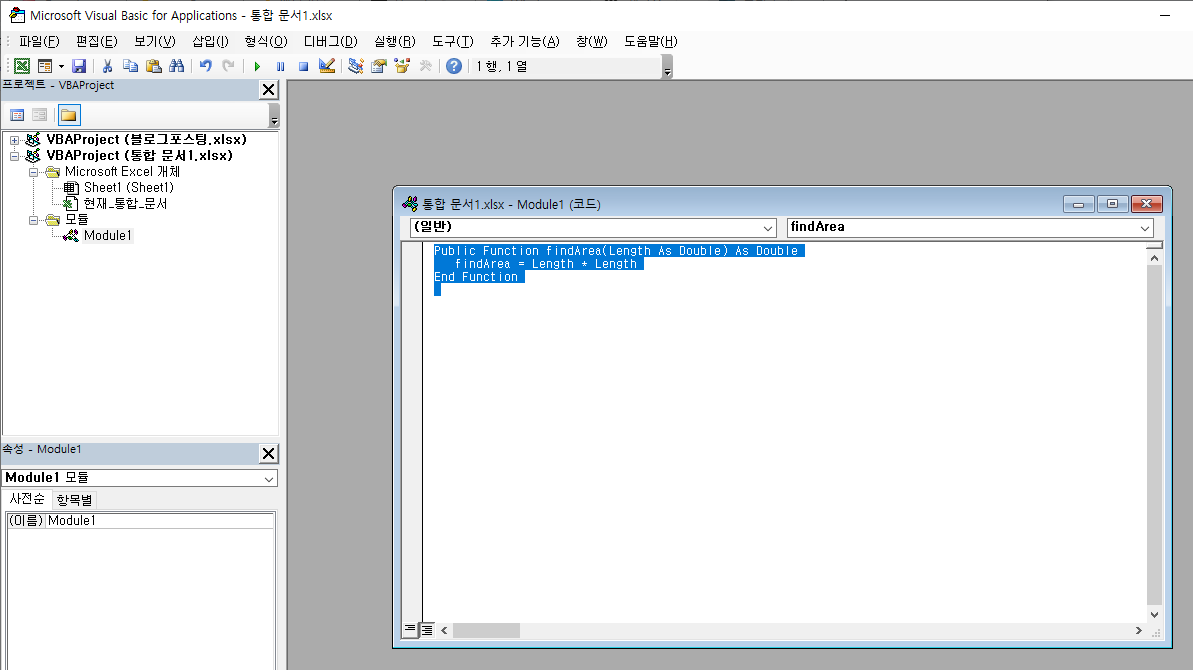Open the Object Browser toolbar icon
The image size is (1193, 670).
click(402, 66)
